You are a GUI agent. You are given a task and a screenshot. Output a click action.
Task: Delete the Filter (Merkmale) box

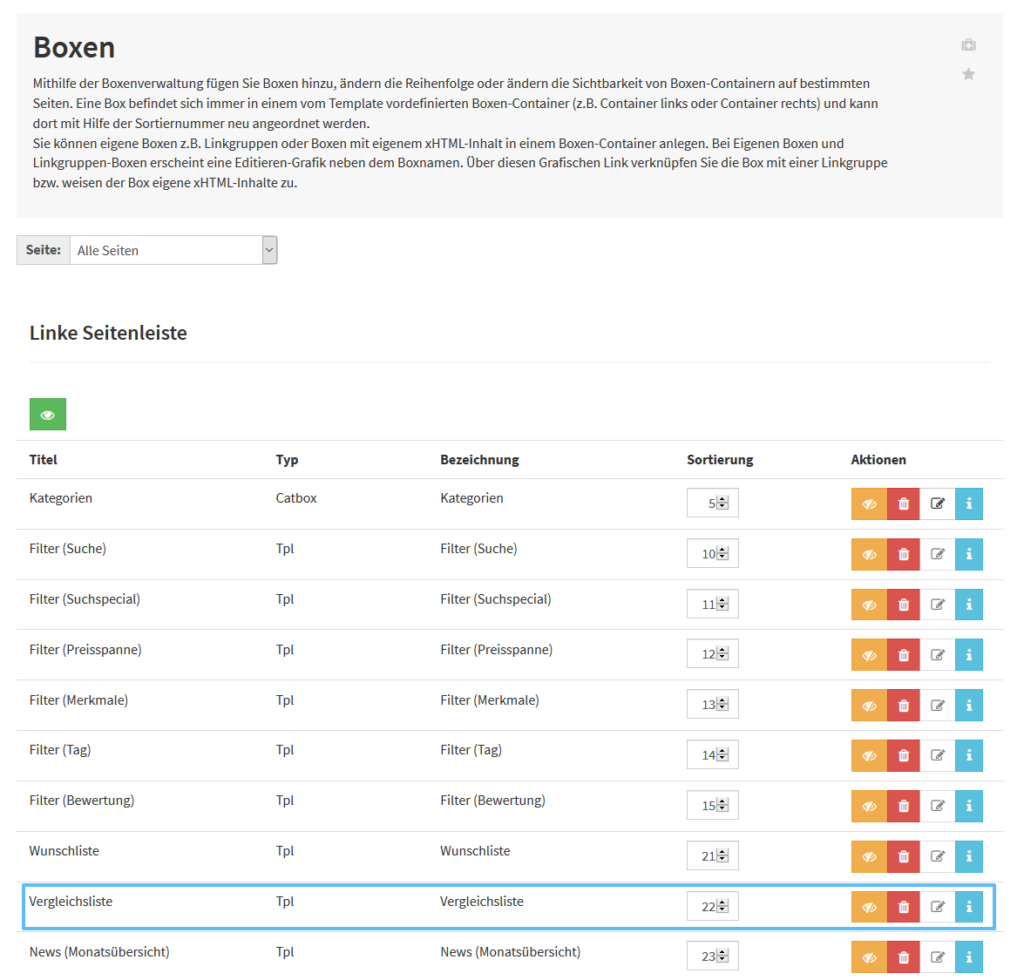(903, 705)
